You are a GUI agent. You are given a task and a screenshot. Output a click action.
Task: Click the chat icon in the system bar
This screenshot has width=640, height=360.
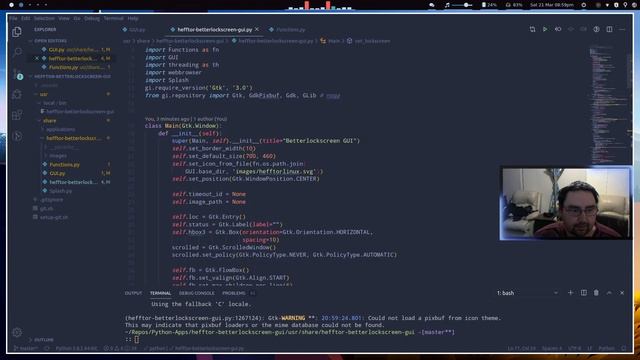click(x=431, y=5)
